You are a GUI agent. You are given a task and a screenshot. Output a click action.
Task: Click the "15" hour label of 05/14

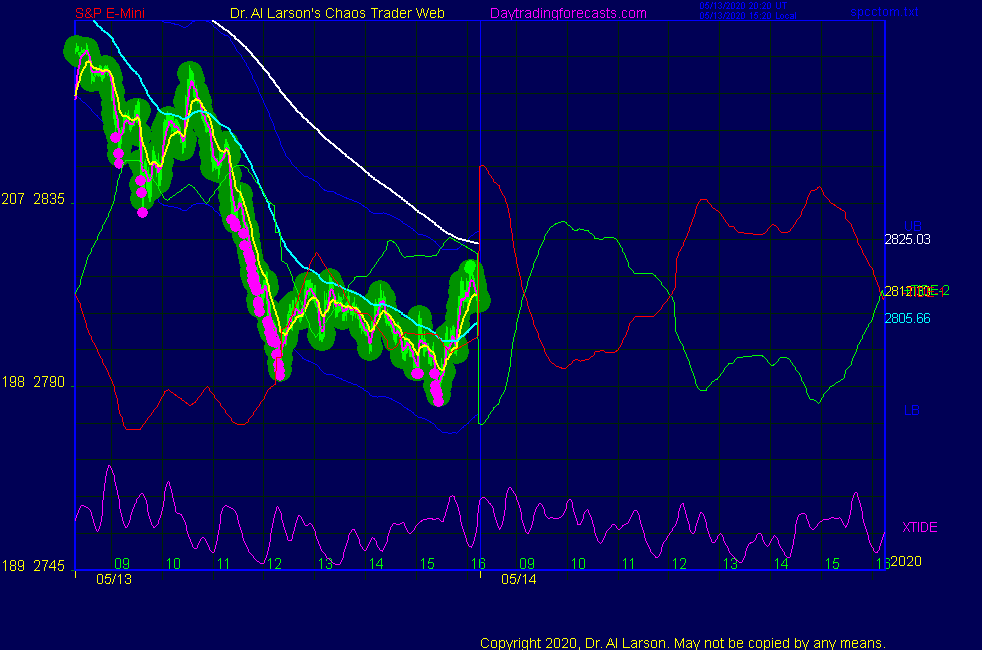(x=832, y=564)
